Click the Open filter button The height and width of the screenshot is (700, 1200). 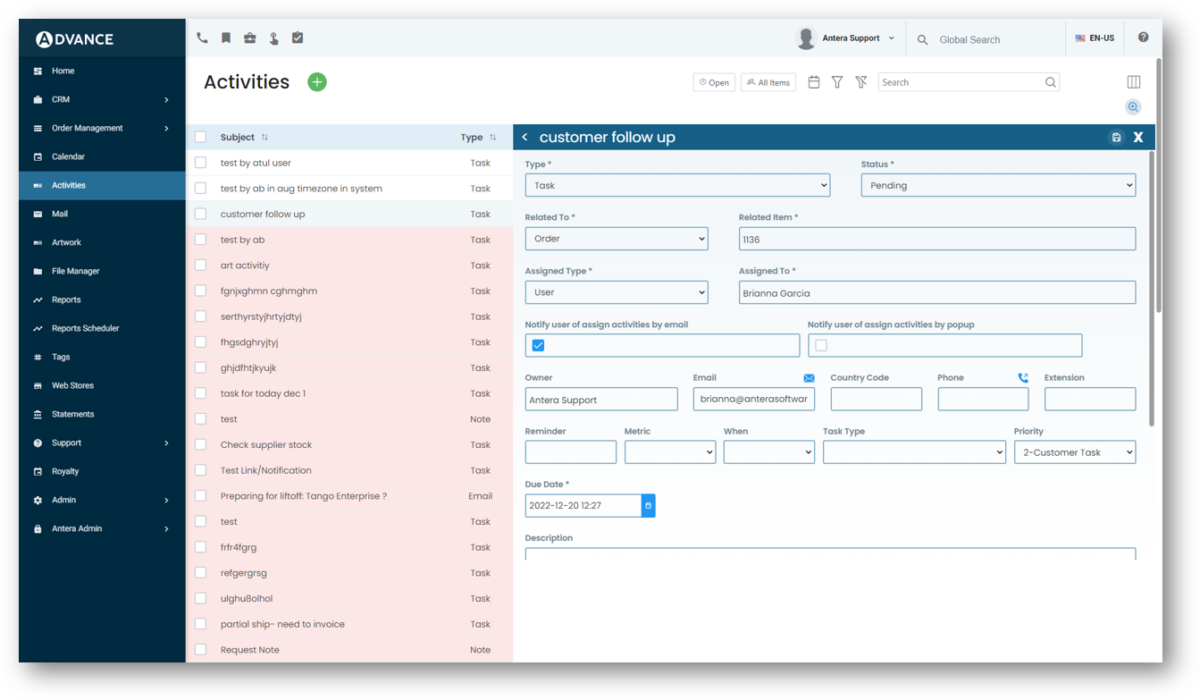coord(714,82)
